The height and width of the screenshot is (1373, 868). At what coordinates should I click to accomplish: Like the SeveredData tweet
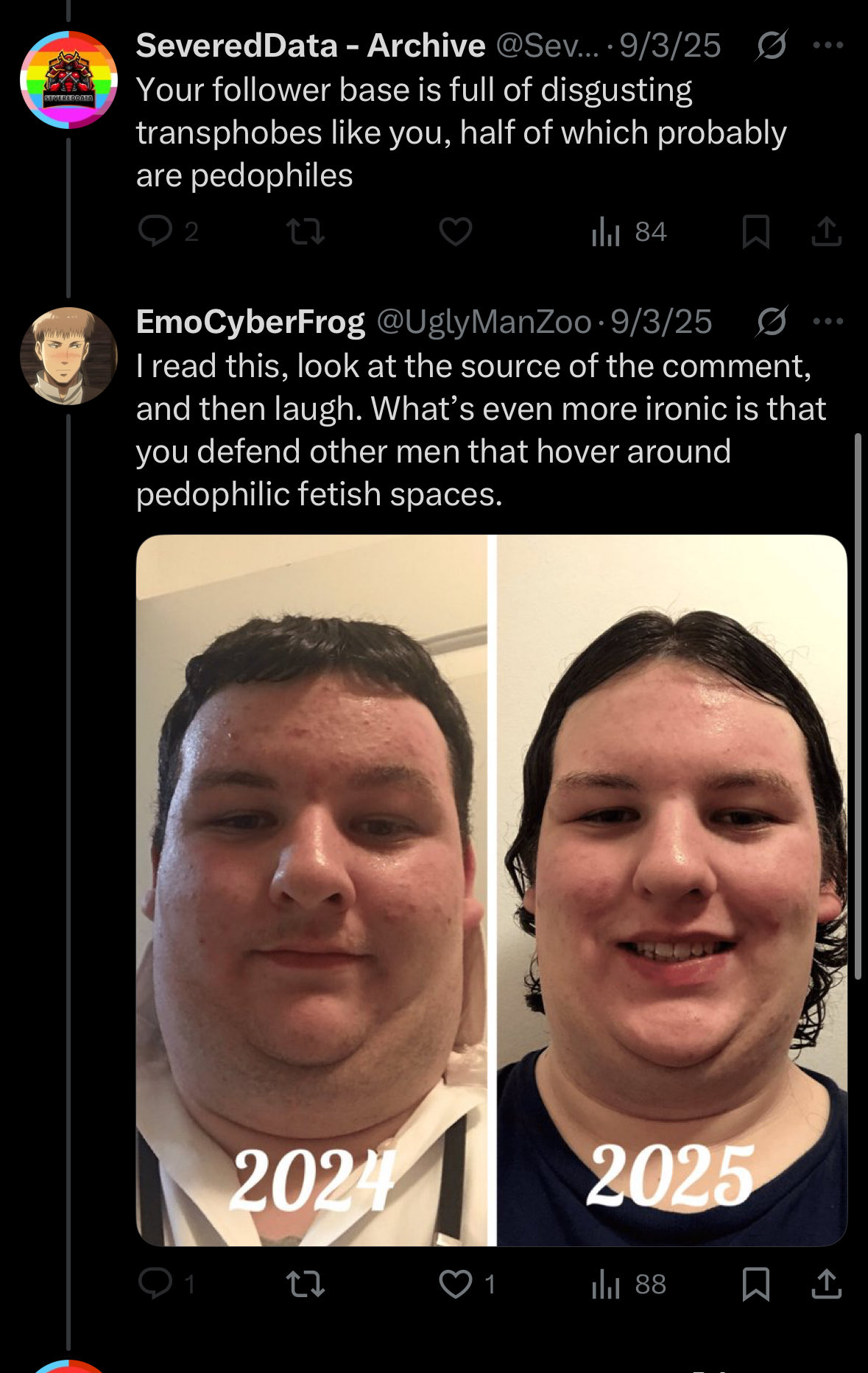(x=456, y=231)
